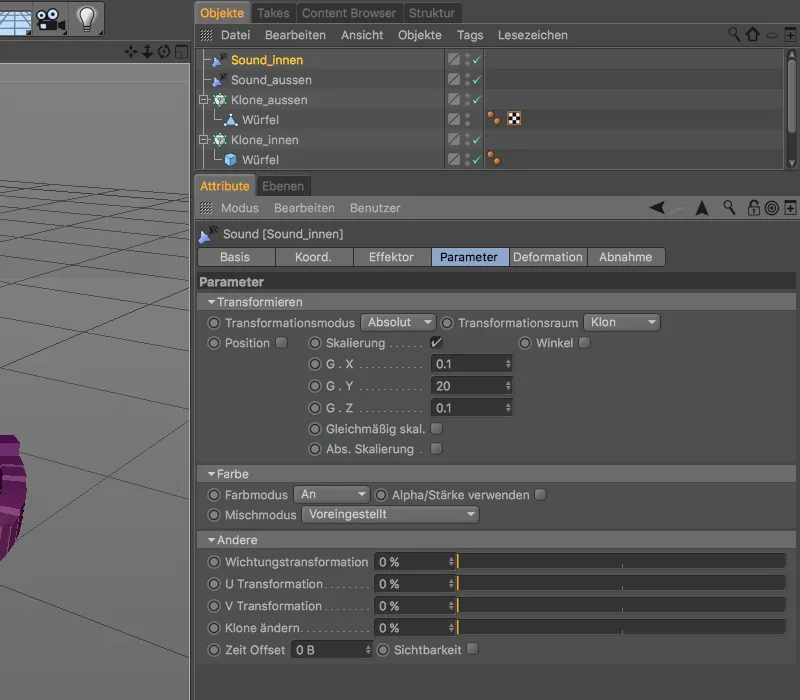Open search in Attribute Manager
Viewport: 800px width, 700px height.
click(x=730, y=207)
